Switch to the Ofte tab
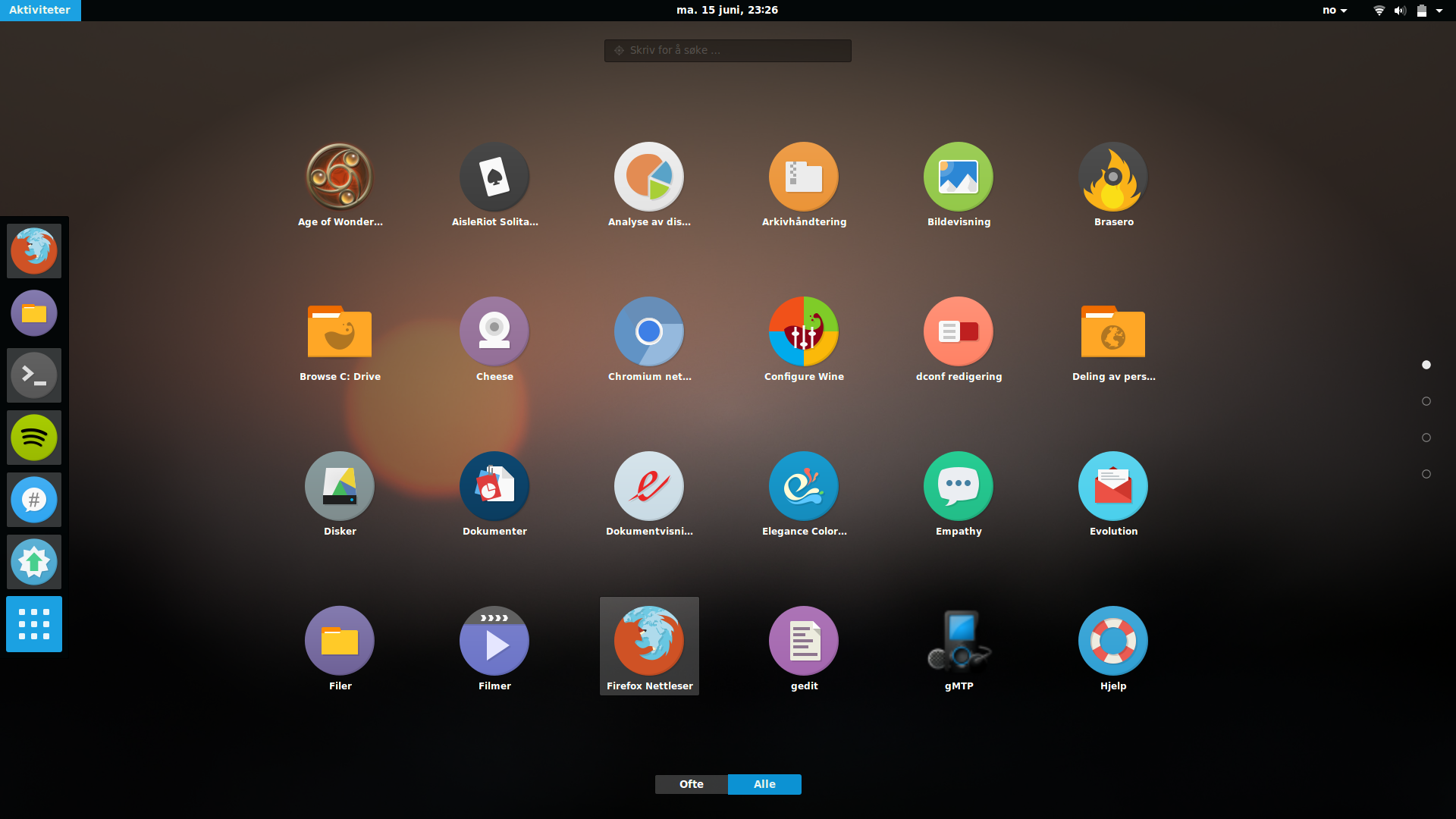Viewport: 1456px width, 819px height. pos(692,784)
